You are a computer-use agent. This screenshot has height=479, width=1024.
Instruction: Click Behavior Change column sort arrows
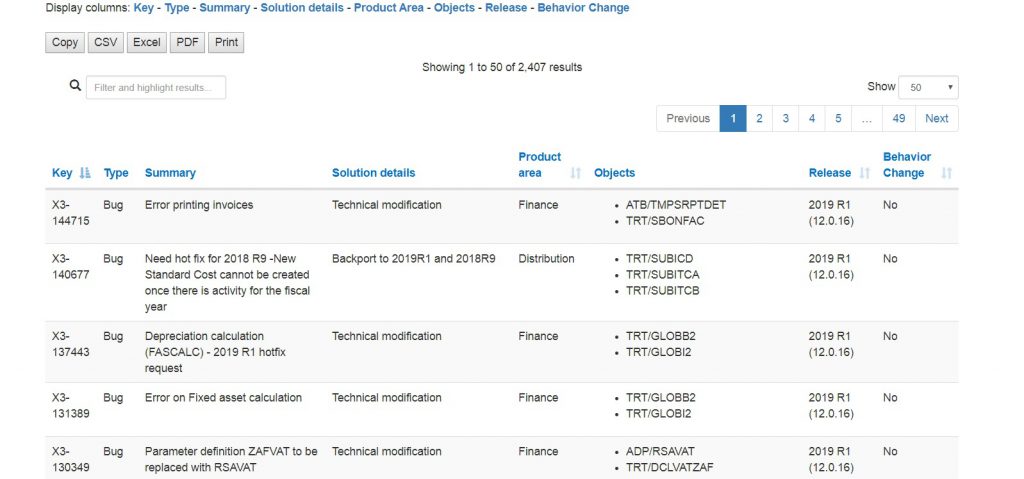tap(946, 173)
